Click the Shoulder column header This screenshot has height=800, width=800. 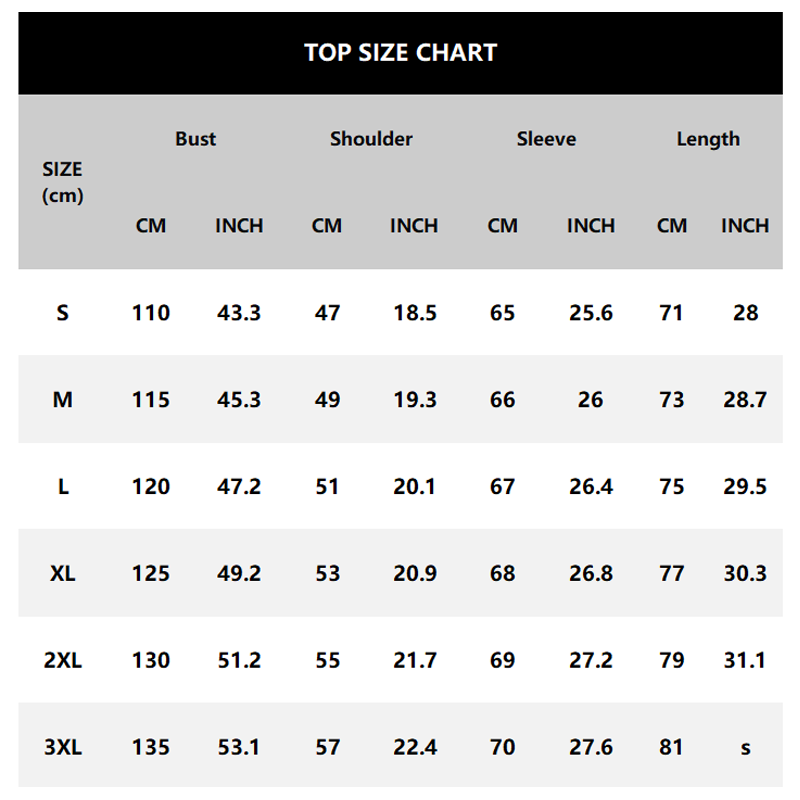tap(371, 139)
